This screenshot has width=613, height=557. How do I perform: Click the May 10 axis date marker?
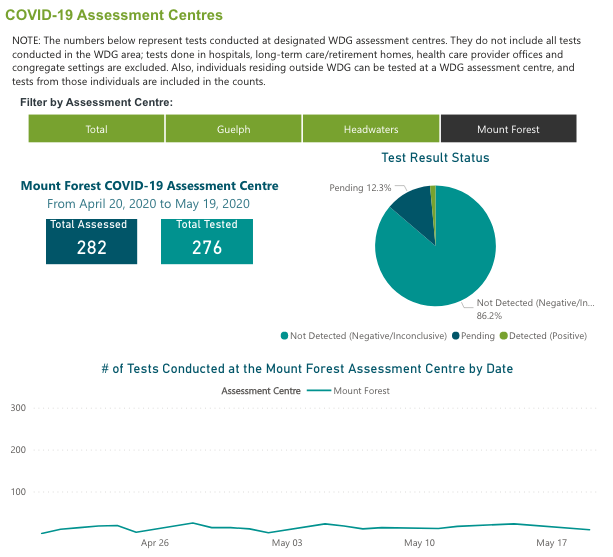coord(419,543)
